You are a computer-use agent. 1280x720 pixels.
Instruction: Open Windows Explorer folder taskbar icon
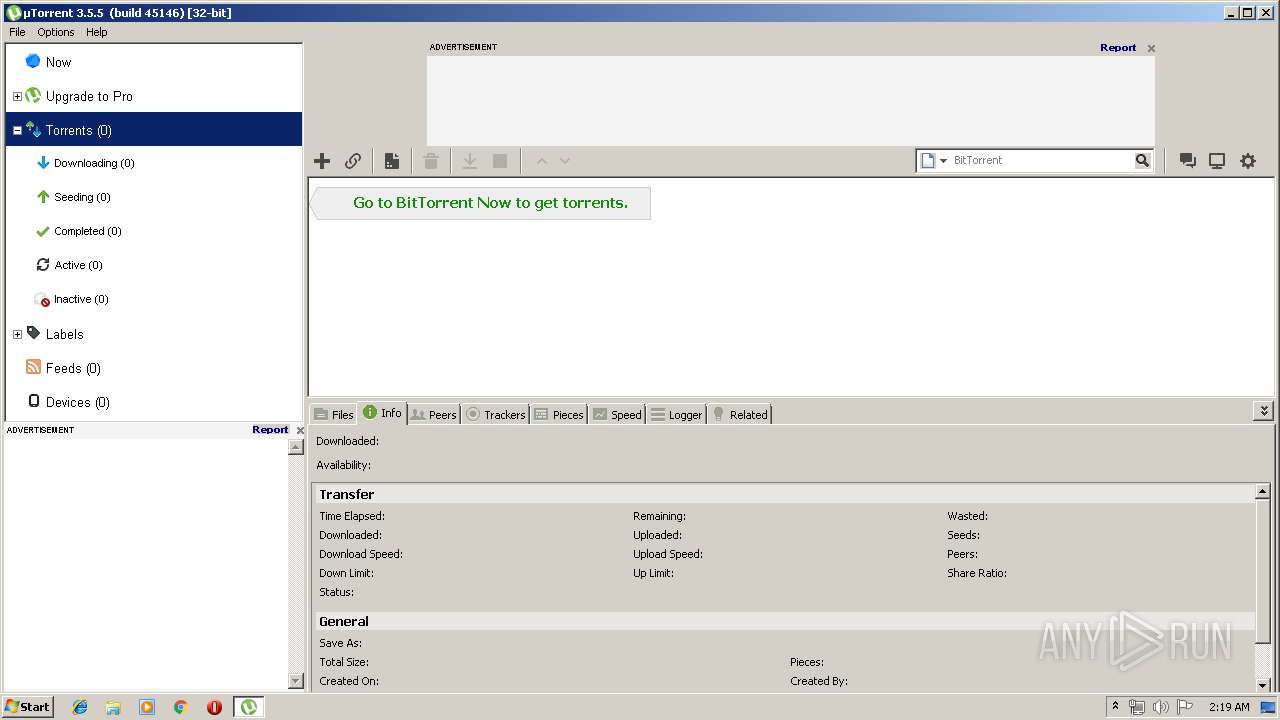pyautogui.click(x=113, y=707)
